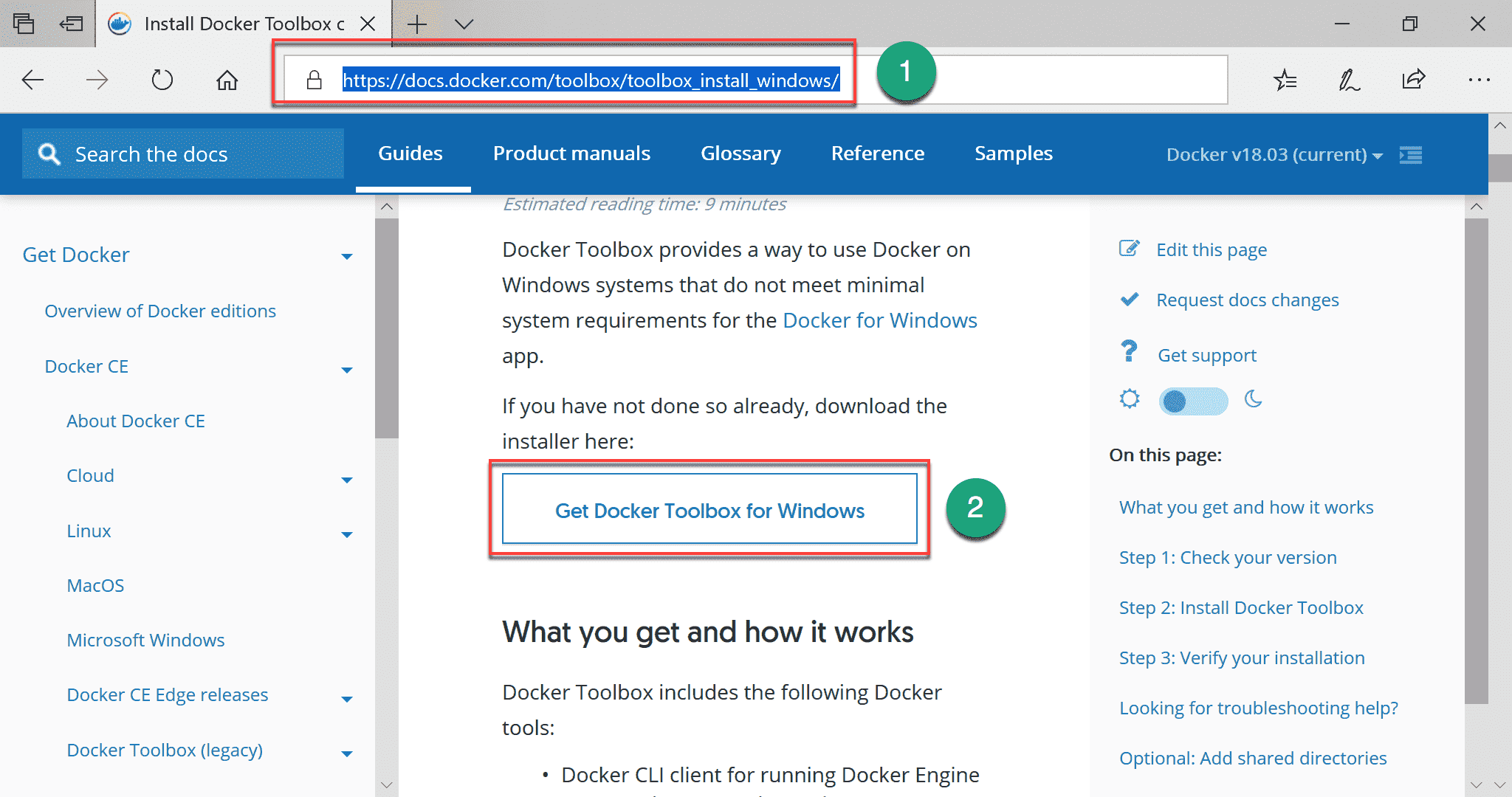Open Looking for troubleshooting help? link
Image resolution: width=1512 pixels, height=797 pixels.
[x=1259, y=708]
